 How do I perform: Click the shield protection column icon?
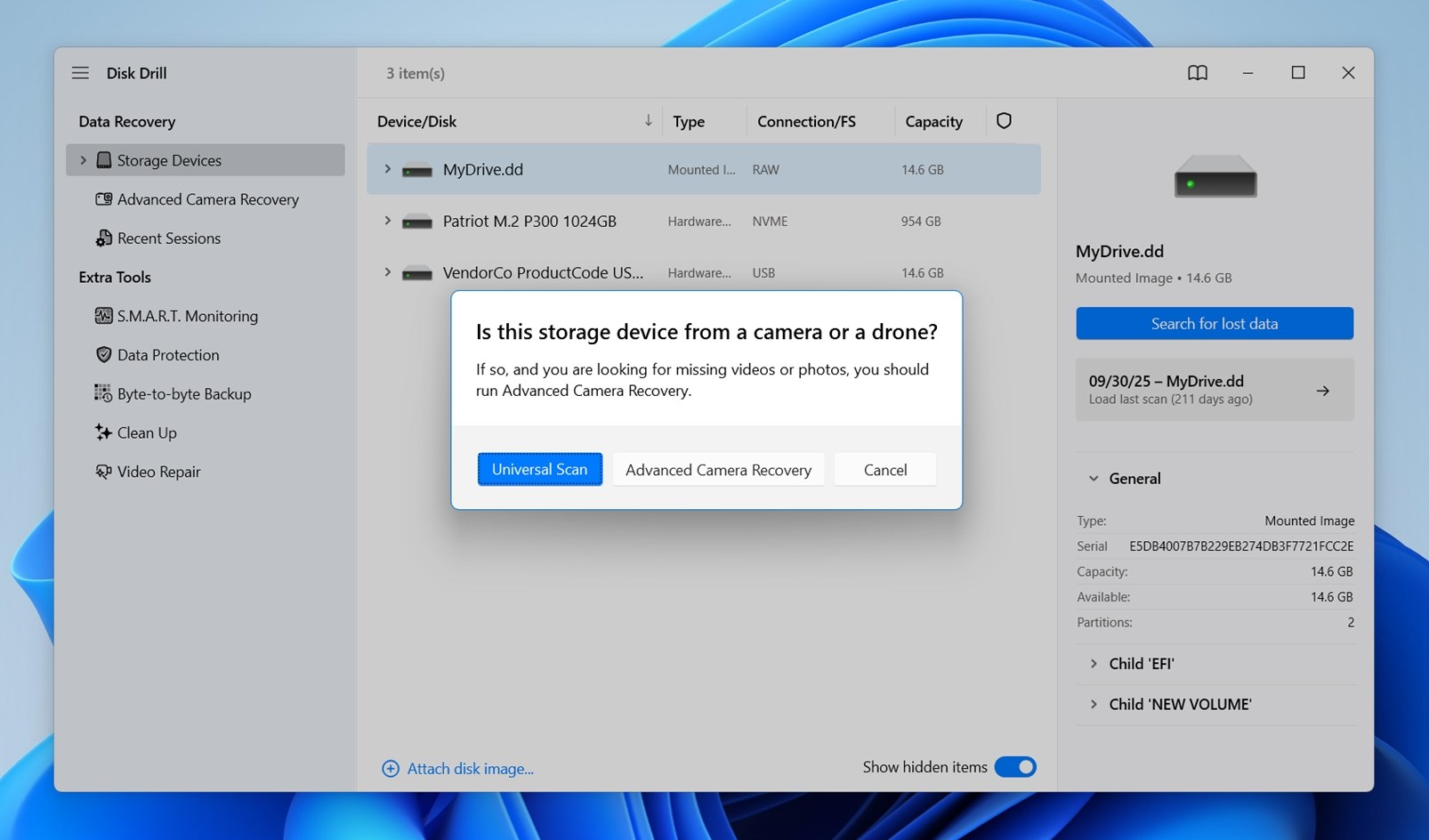[x=1004, y=121]
